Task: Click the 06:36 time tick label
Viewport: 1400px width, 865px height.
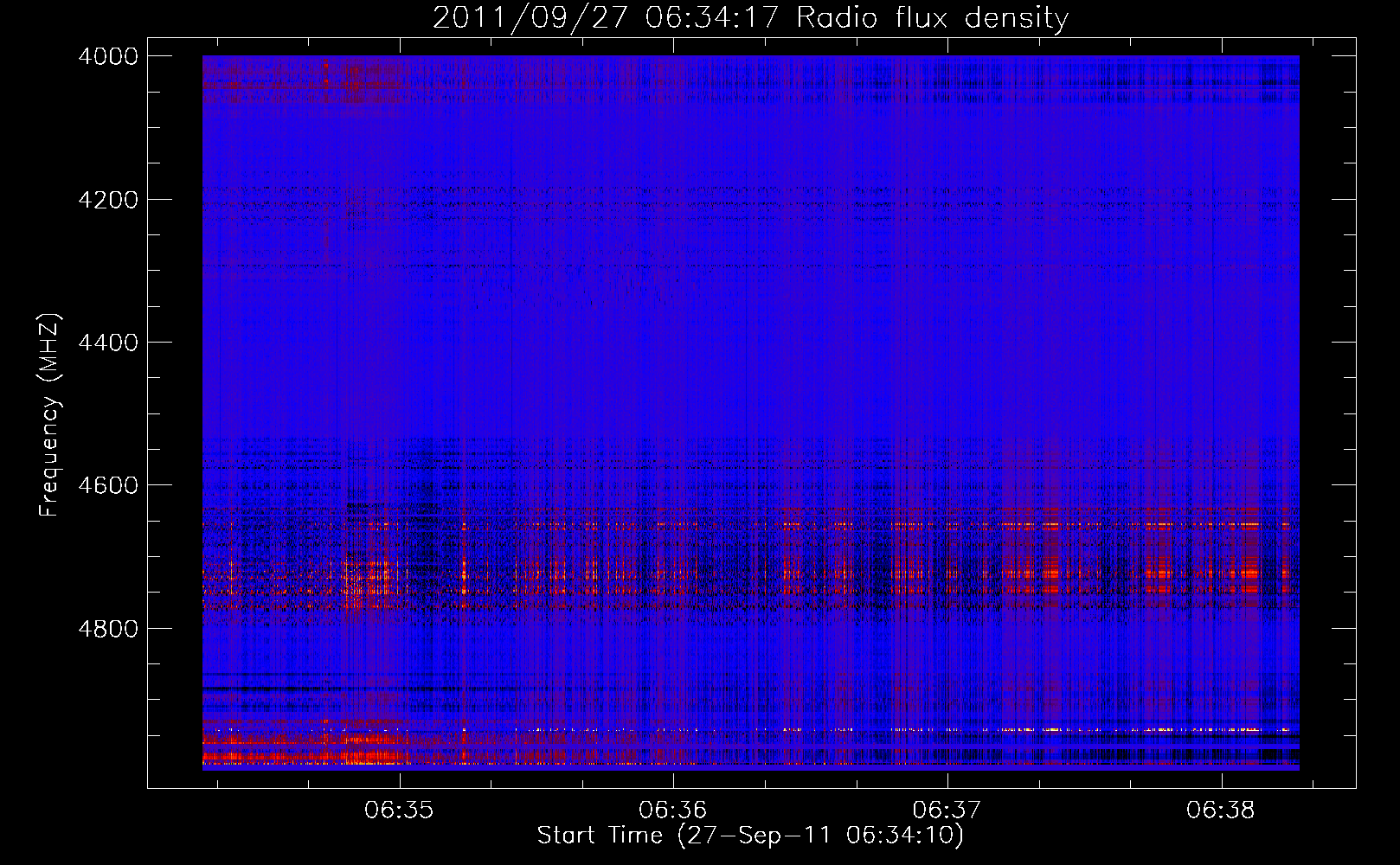Action: (x=673, y=810)
